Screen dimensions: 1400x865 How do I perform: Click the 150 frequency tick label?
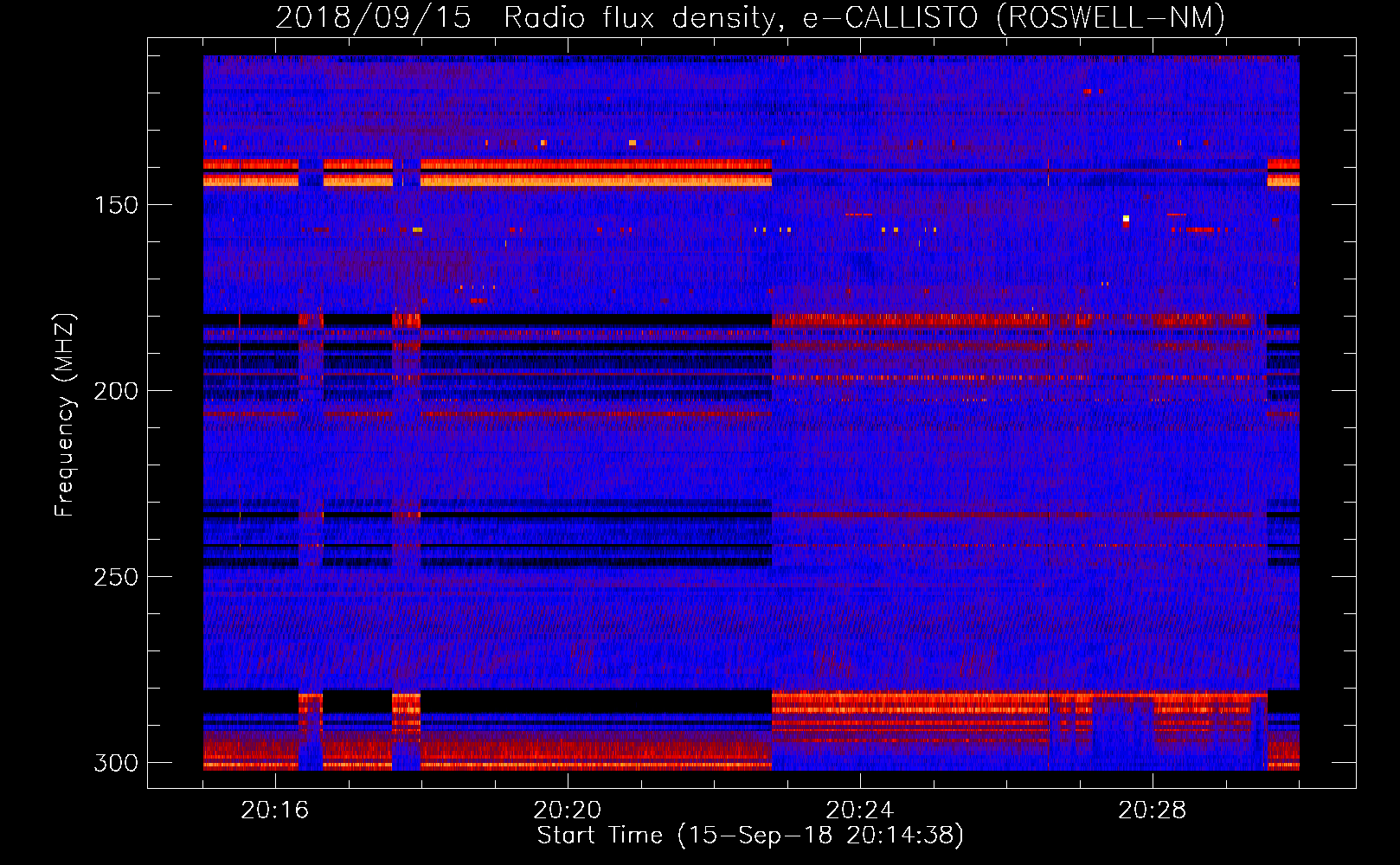point(116,205)
